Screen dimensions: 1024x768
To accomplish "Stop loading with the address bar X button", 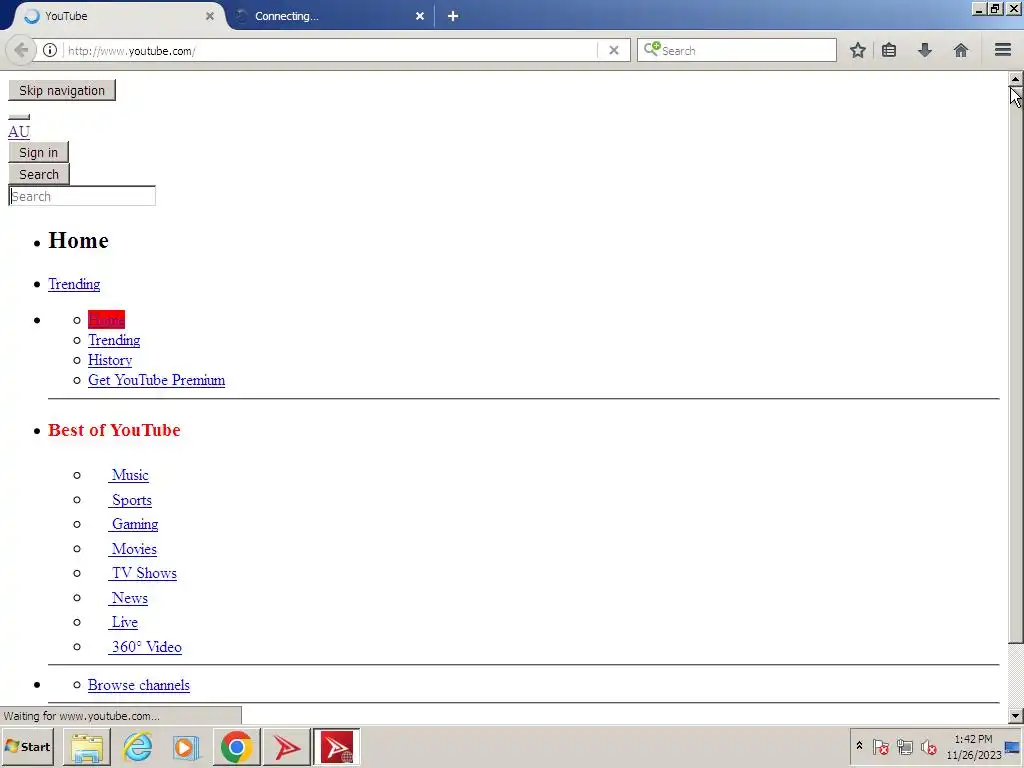I will [613, 50].
